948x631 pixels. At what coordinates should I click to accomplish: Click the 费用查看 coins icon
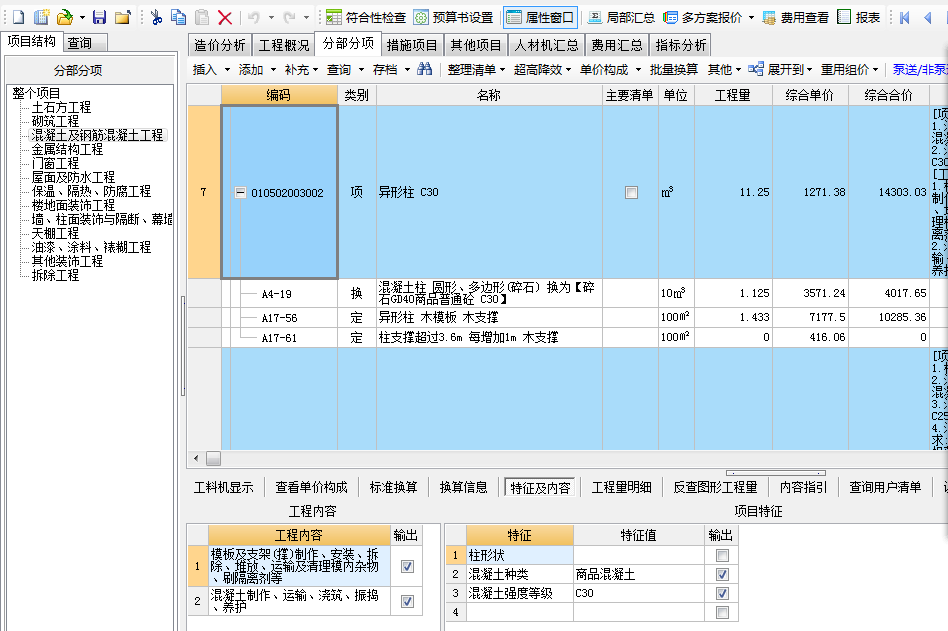pyautogui.click(x=769, y=18)
